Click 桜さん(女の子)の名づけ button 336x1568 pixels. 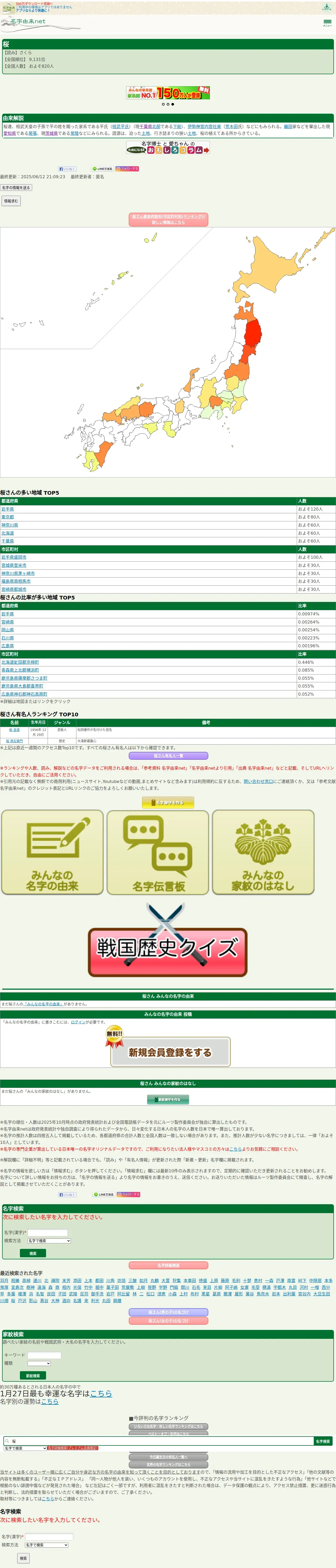pos(168,1321)
